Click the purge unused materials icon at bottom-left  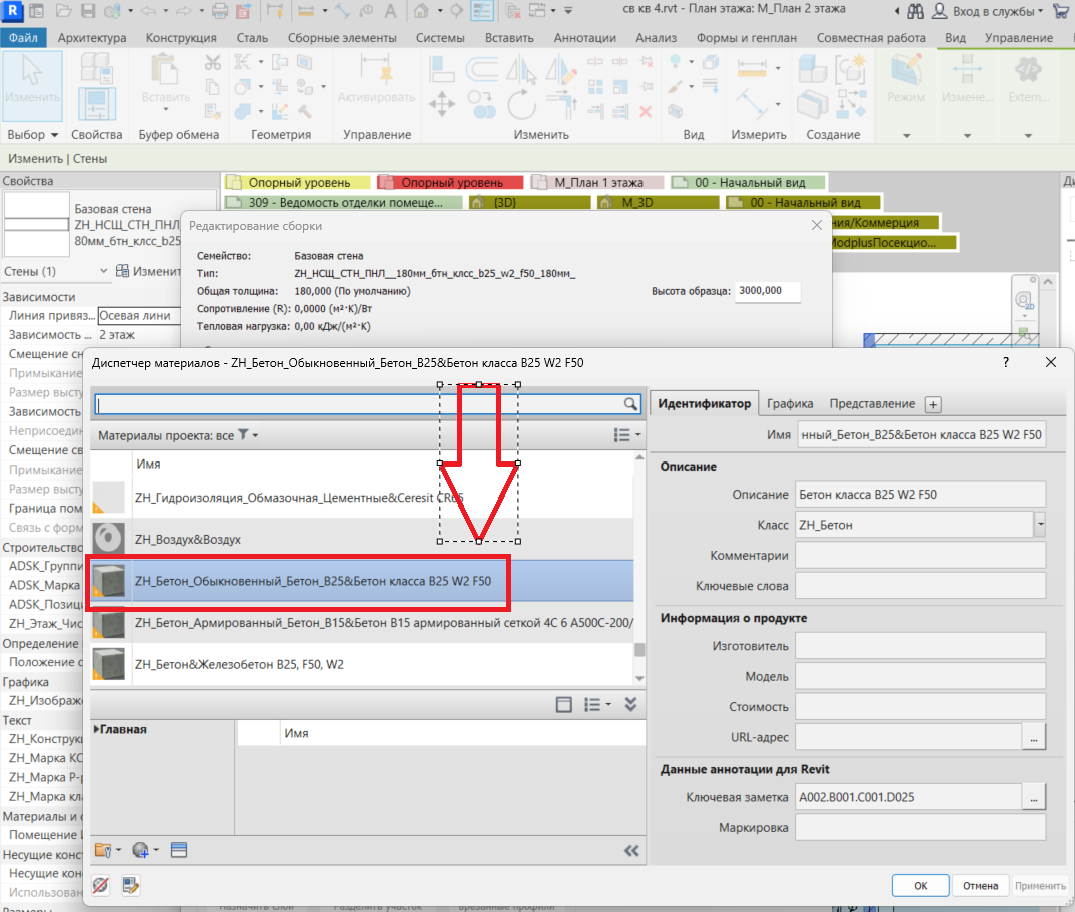(101, 885)
